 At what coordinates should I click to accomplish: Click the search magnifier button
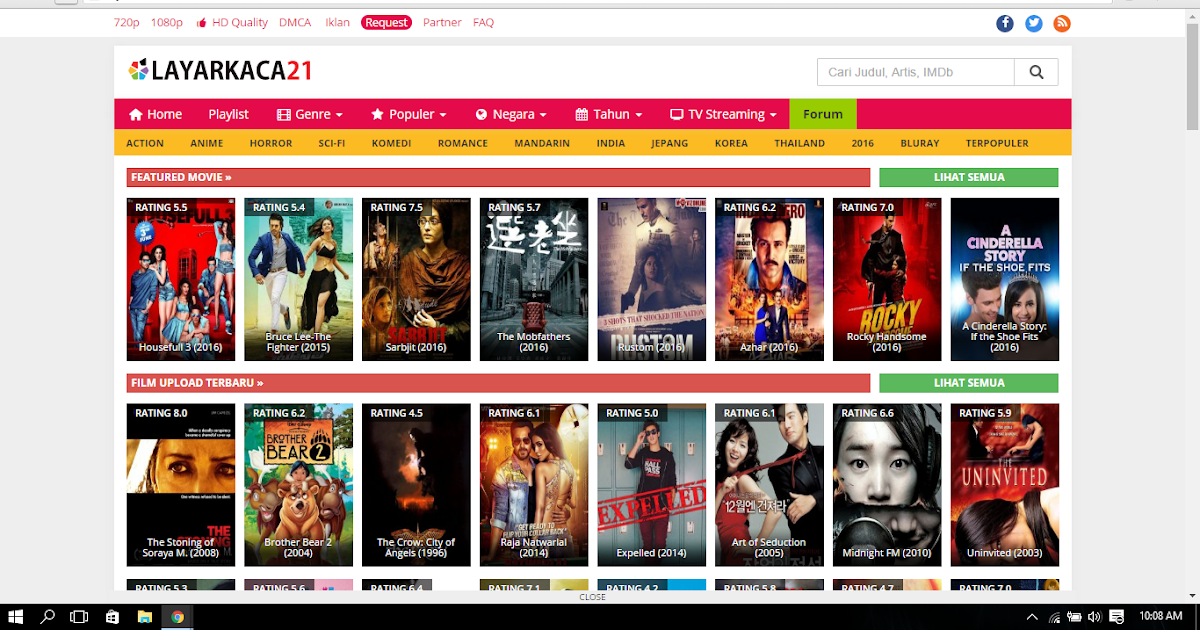click(1036, 72)
